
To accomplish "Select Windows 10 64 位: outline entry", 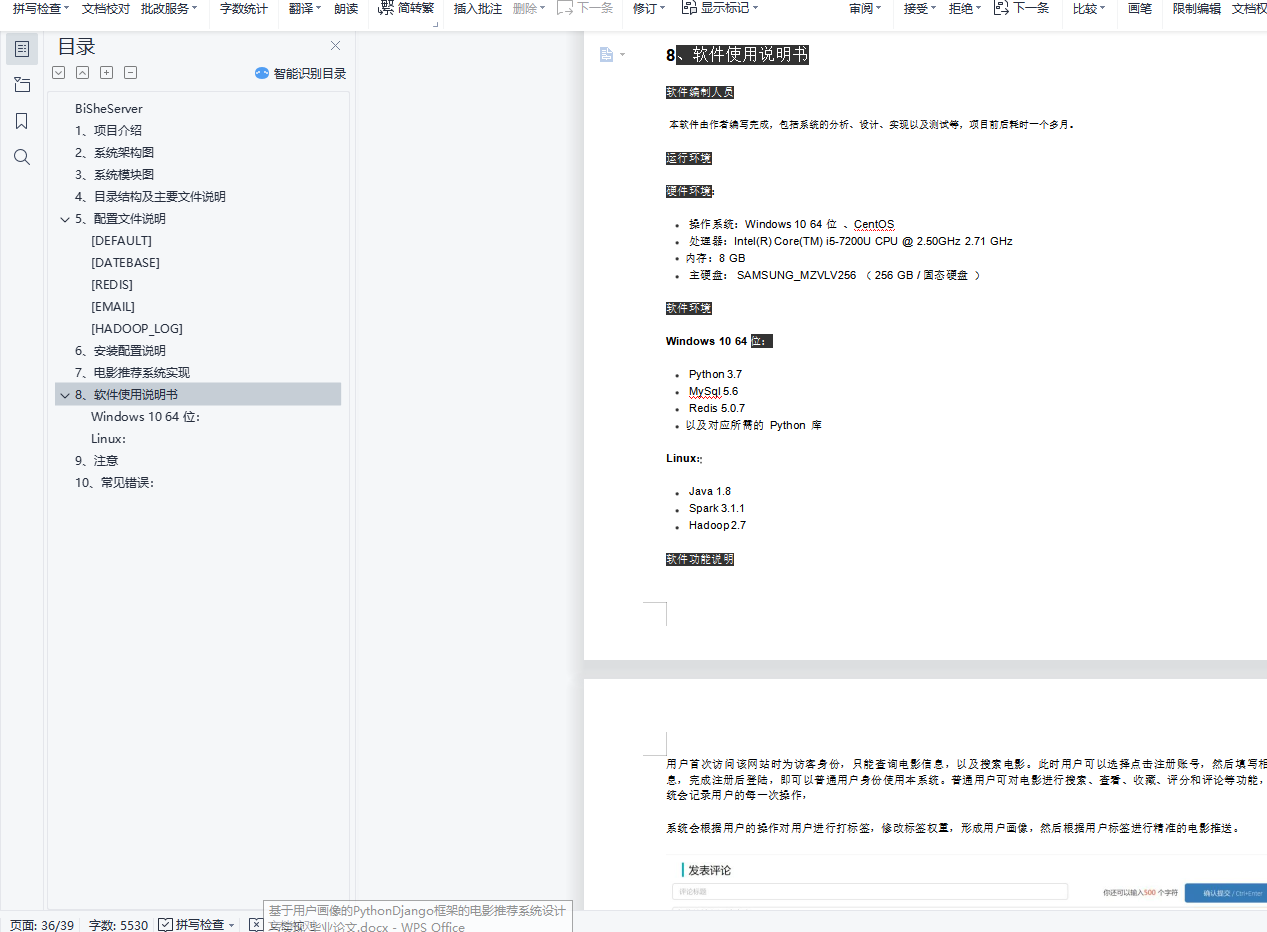I will (145, 416).
